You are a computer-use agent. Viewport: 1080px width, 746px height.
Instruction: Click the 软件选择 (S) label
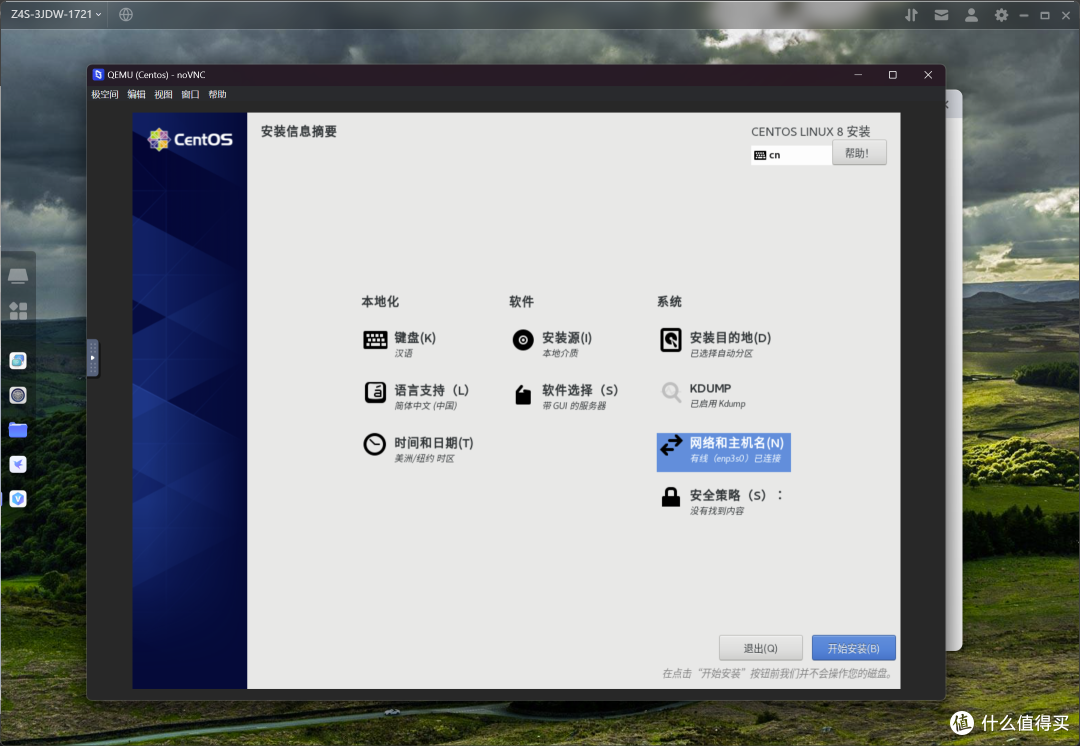click(x=580, y=390)
